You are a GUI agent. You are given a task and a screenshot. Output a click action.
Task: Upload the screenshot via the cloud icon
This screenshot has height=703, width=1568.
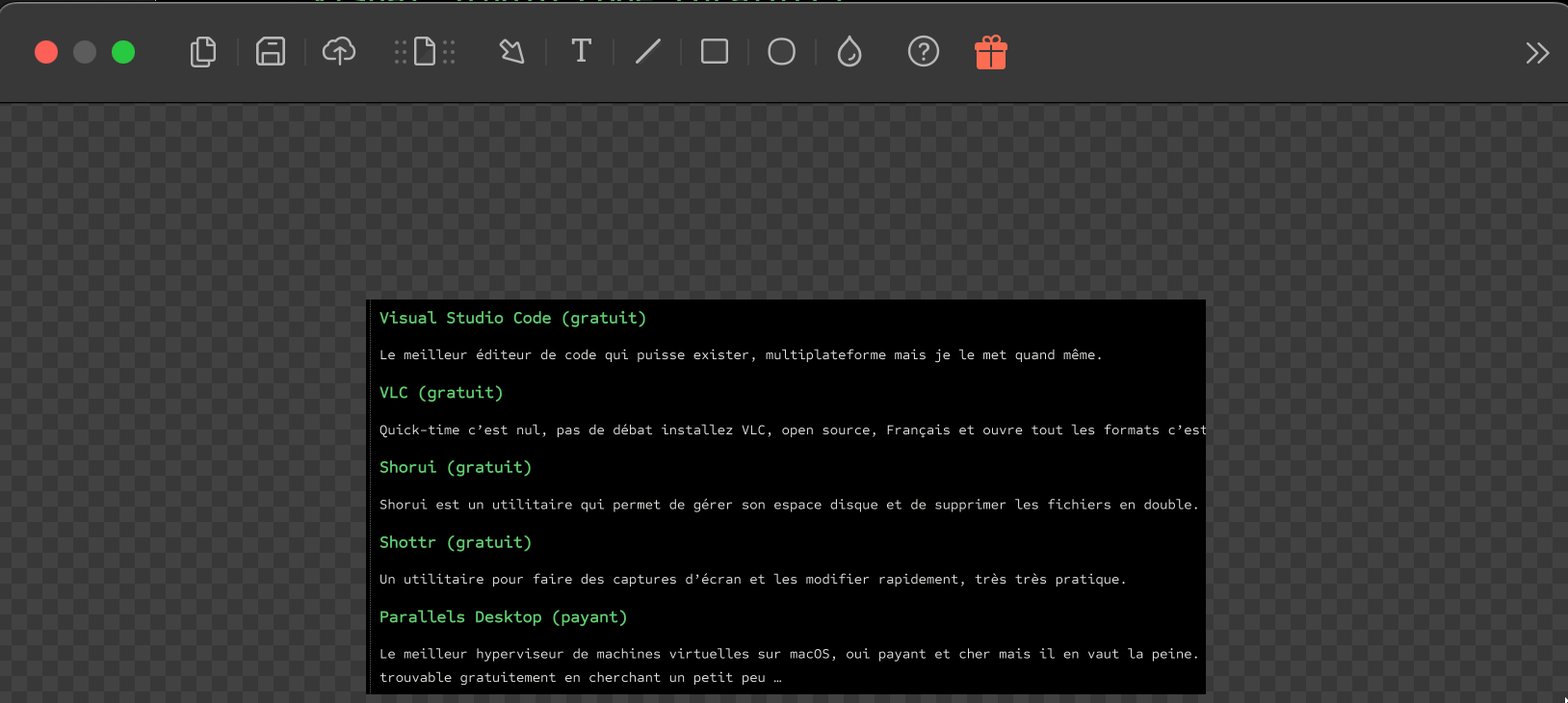(339, 52)
